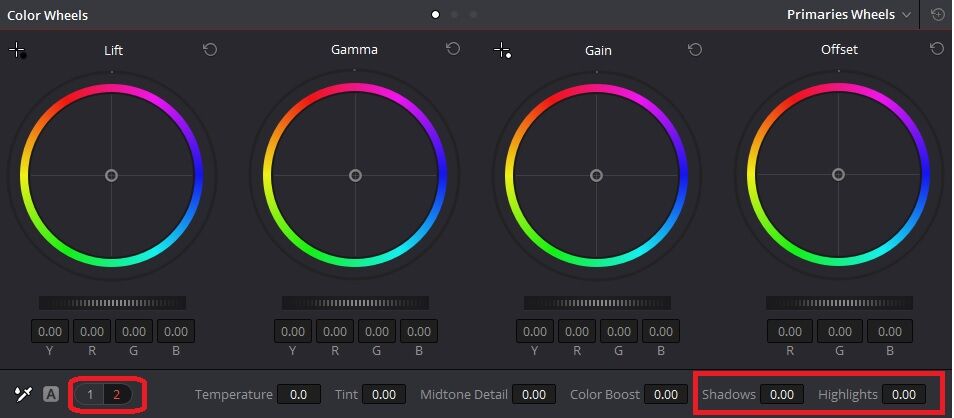This screenshot has width=954, height=418.
Task: Click the Temperature value field
Action: coord(299,394)
